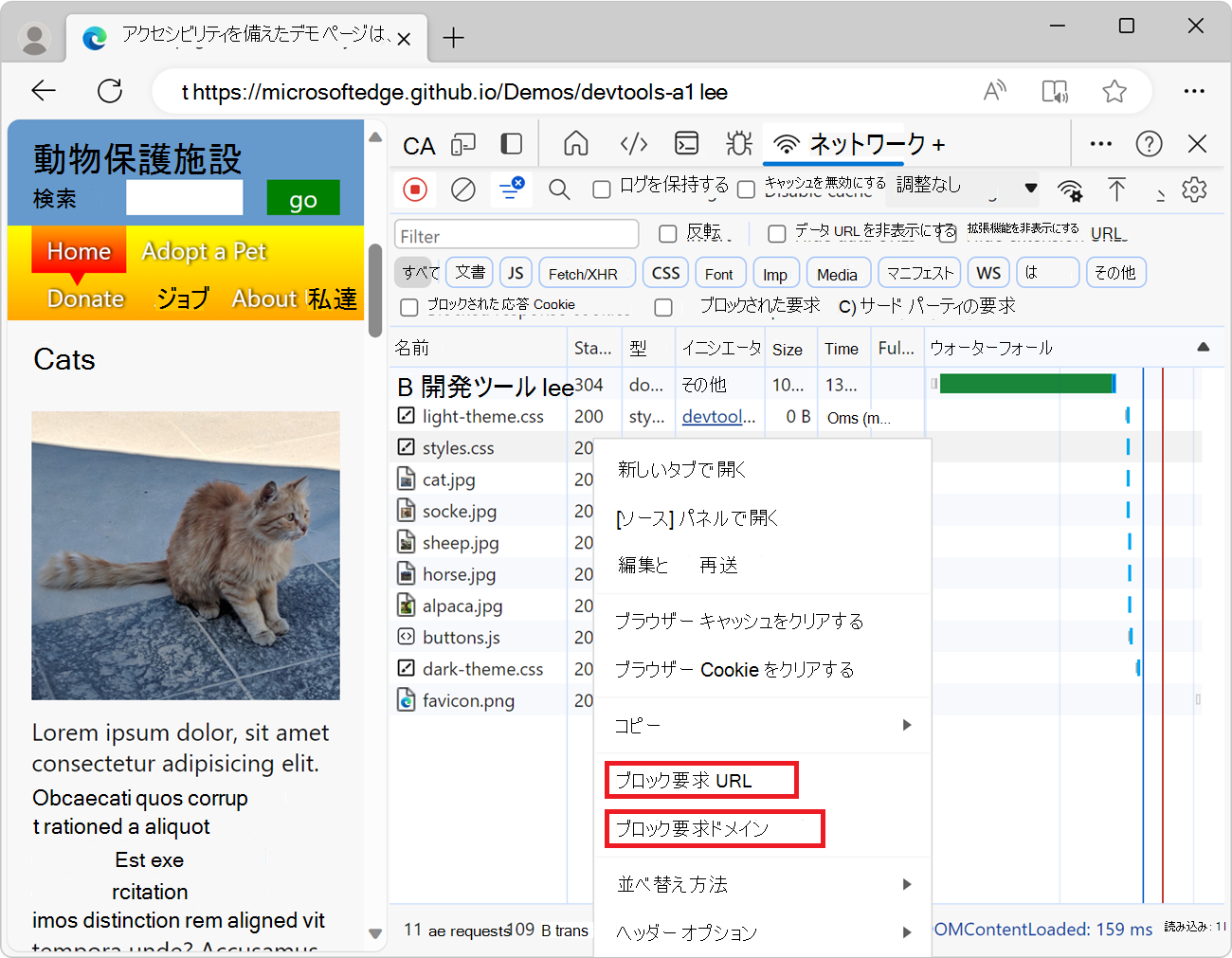Viewport: 1232px width, 958px height.
Task: Click the green go search button
Action: coord(303,199)
